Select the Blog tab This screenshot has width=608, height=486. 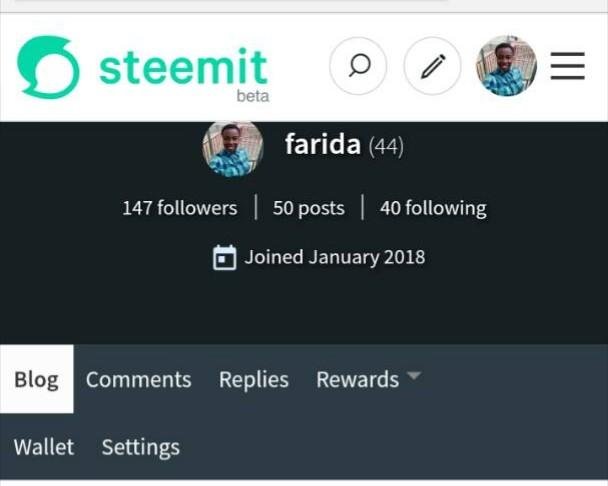(36, 380)
